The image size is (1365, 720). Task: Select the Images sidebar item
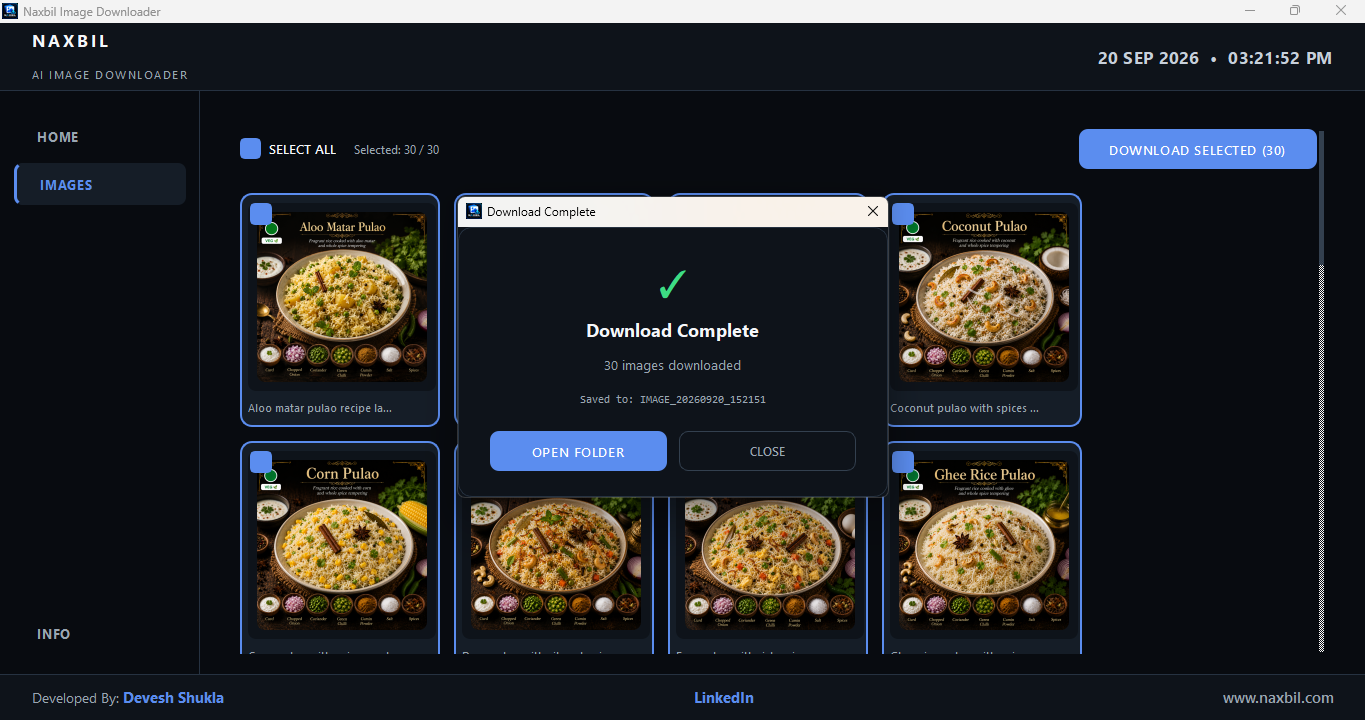pos(100,184)
